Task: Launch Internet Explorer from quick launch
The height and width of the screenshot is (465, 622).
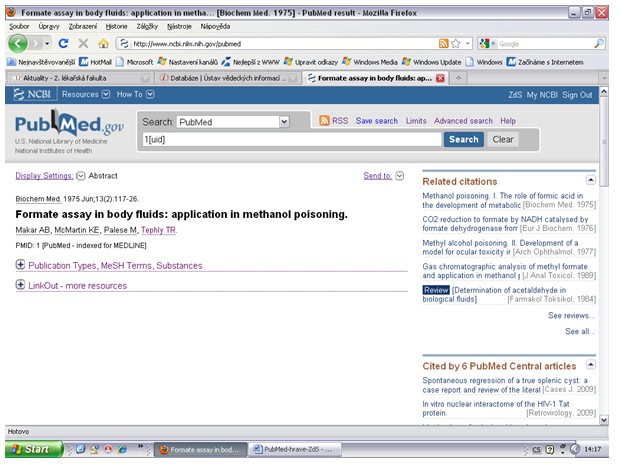Action: pos(123,449)
